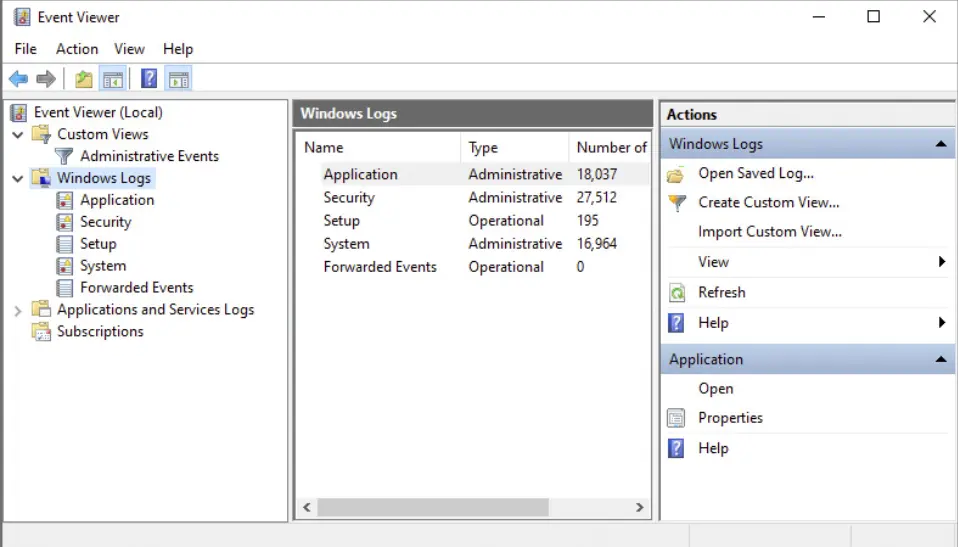Viewport: 958px width, 547px height.
Task: Collapse the Custom Views tree node
Action: 18,135
